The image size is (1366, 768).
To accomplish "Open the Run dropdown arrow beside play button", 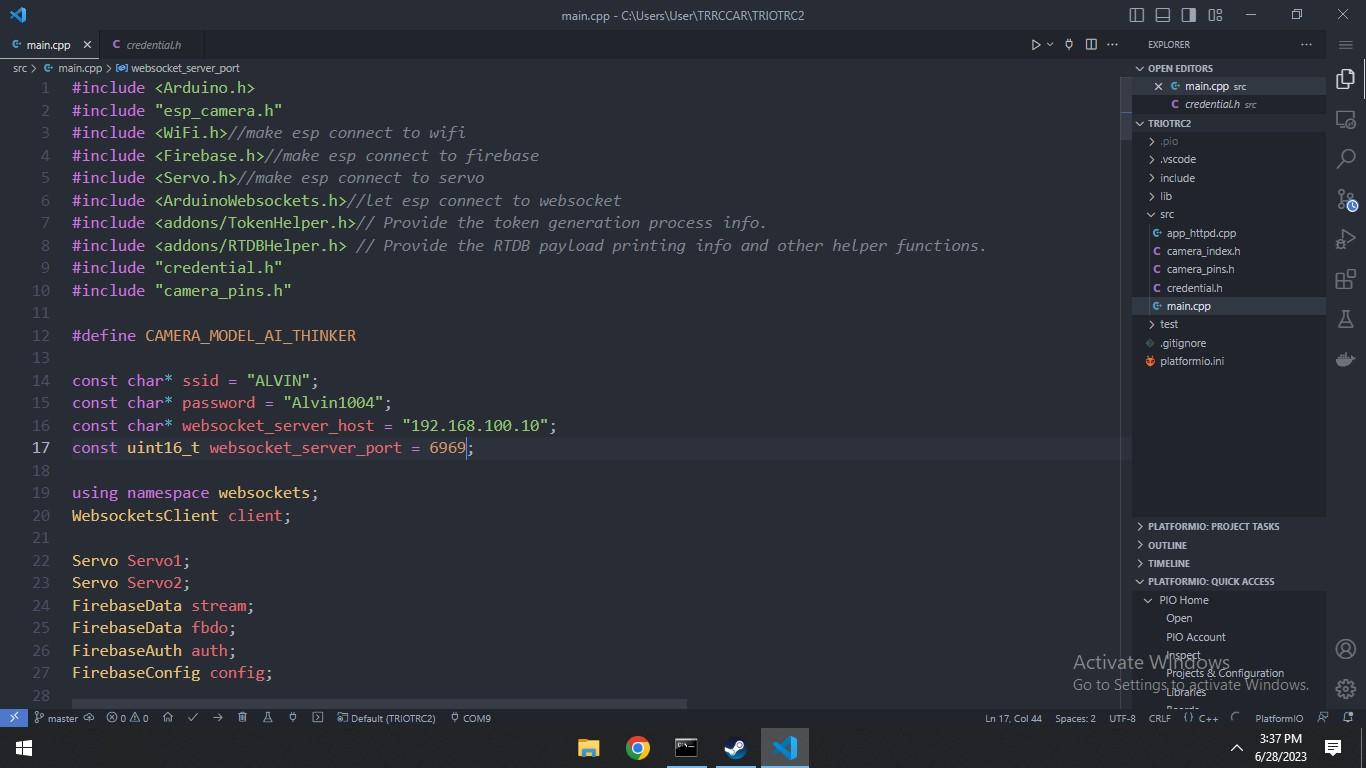I will 1050,45.
